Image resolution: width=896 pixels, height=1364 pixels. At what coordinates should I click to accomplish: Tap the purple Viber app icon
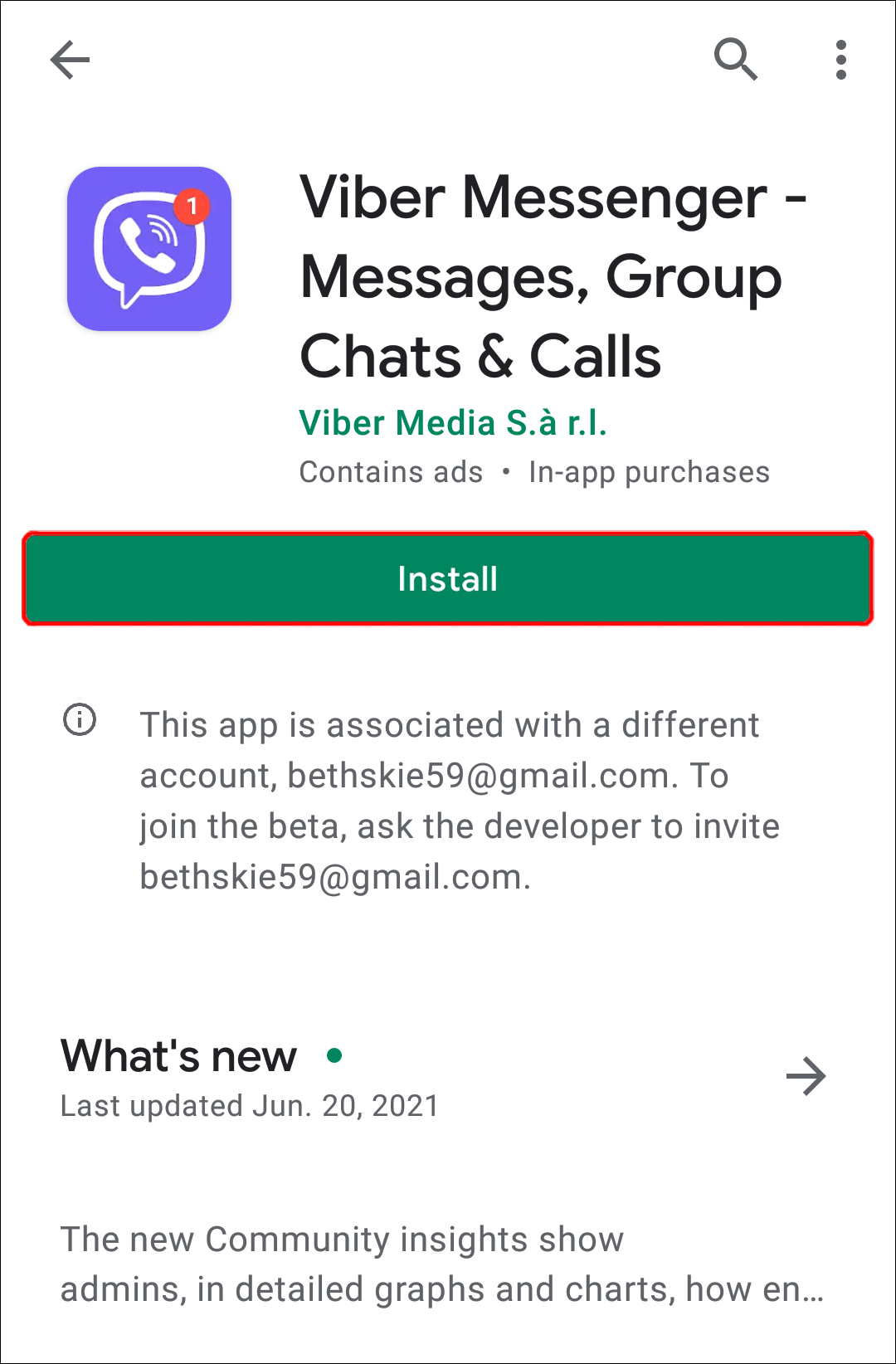pos(149,249)
